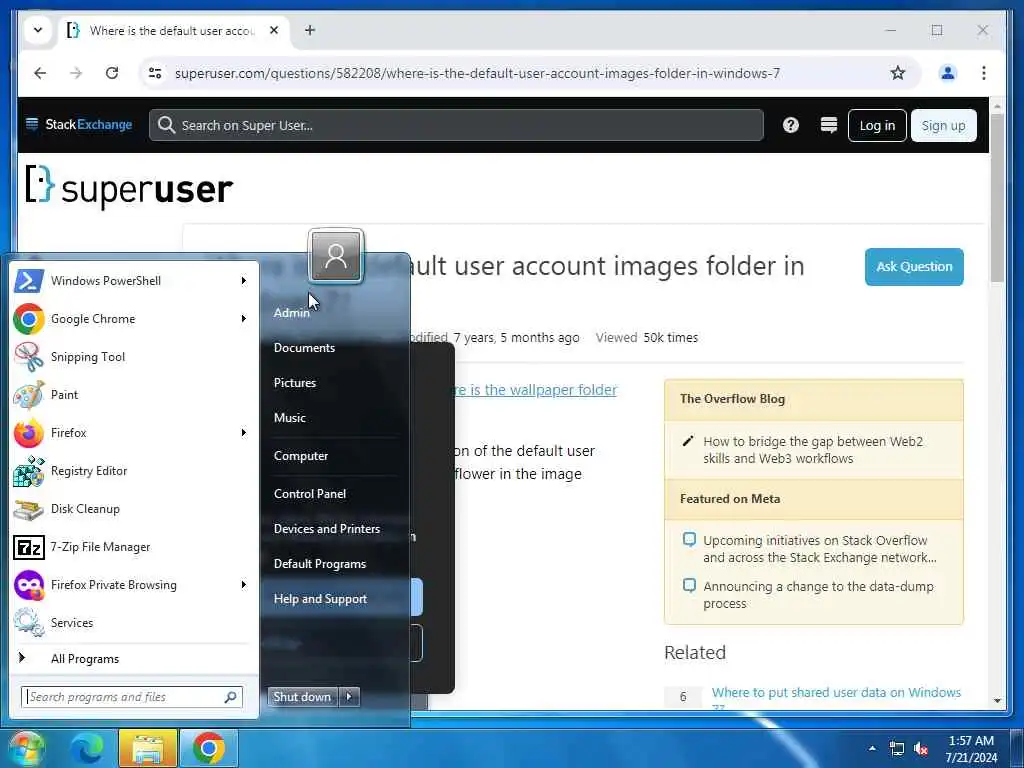1024x768 pixels.
Task: Open 'Where to put shared user data' link
Action: (x=836, y=693)
